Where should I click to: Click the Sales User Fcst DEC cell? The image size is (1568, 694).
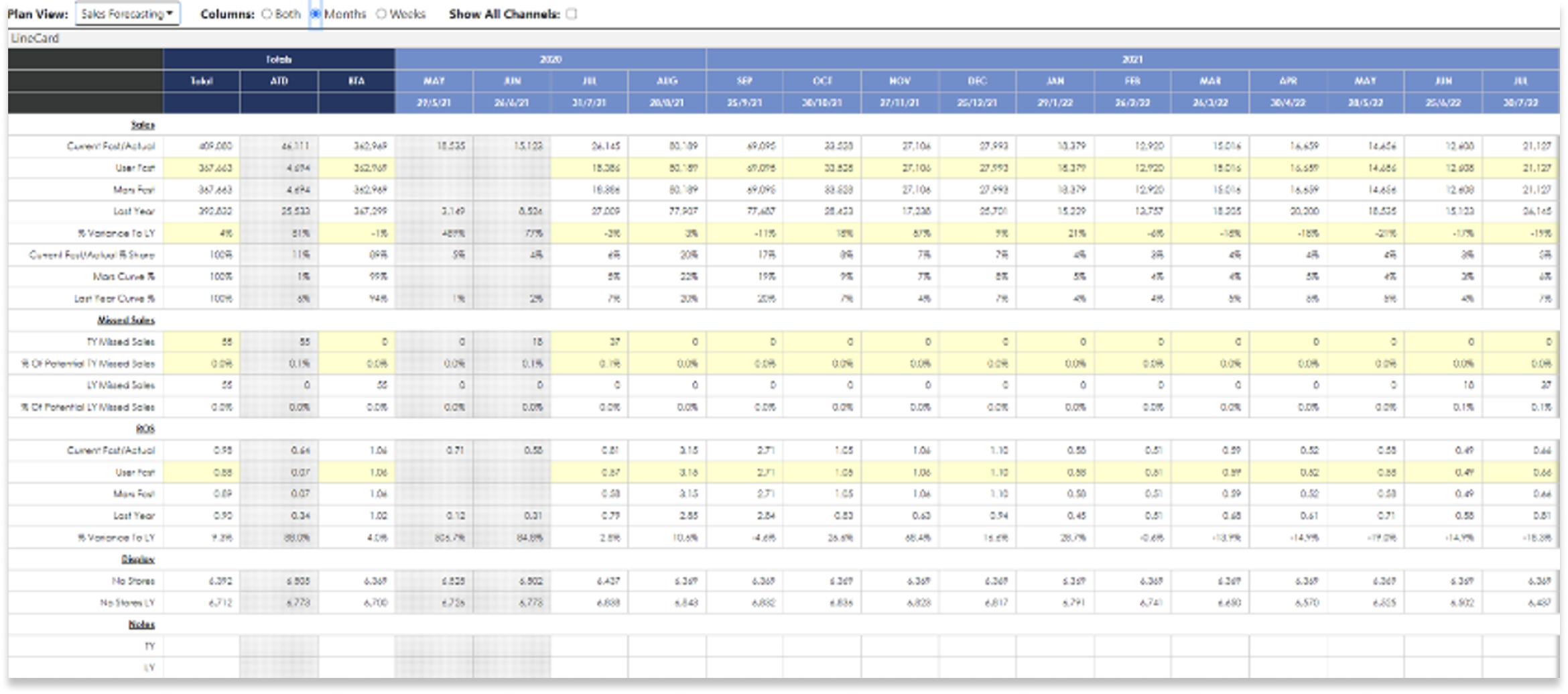coord(978,168)
